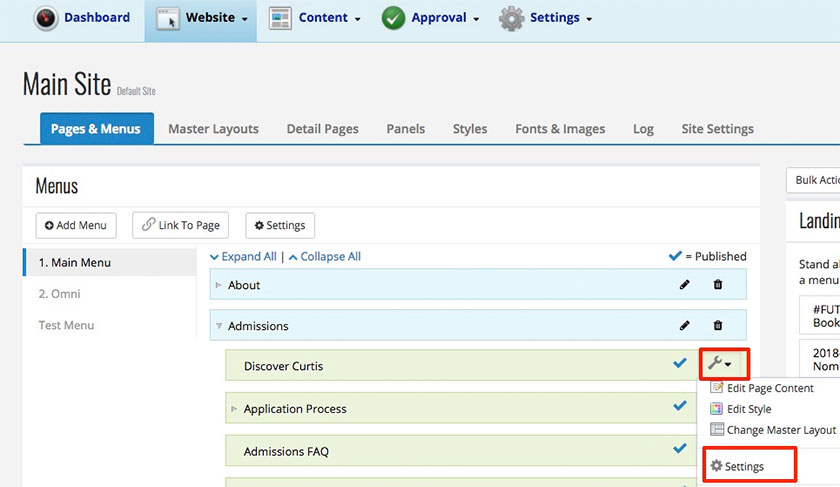Click the Link To Page button
The height and width of the screenshot is (487, 840).
click(180, 225)
